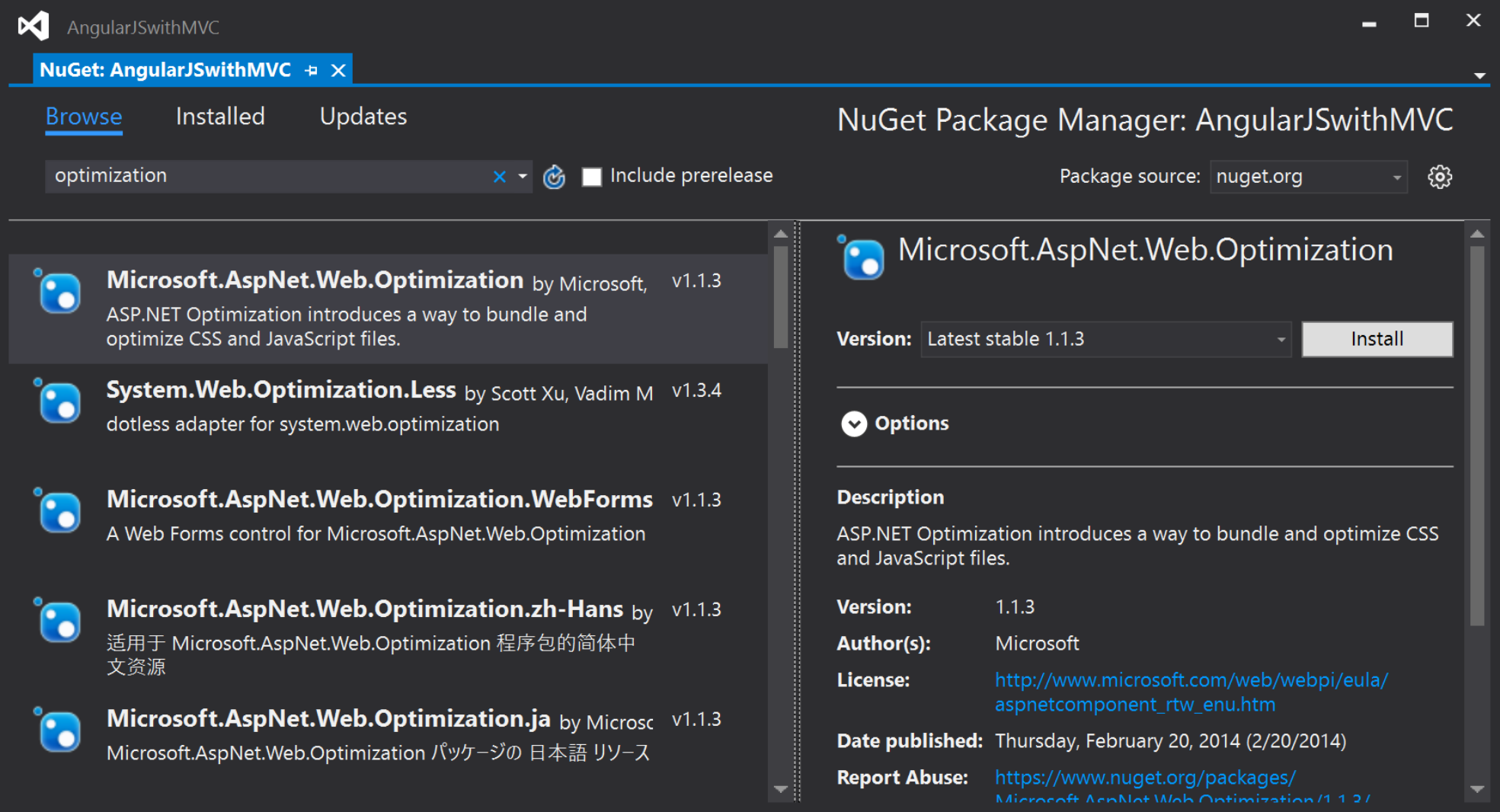Click the package list scrollbar thumb

(x=781, y=297)
